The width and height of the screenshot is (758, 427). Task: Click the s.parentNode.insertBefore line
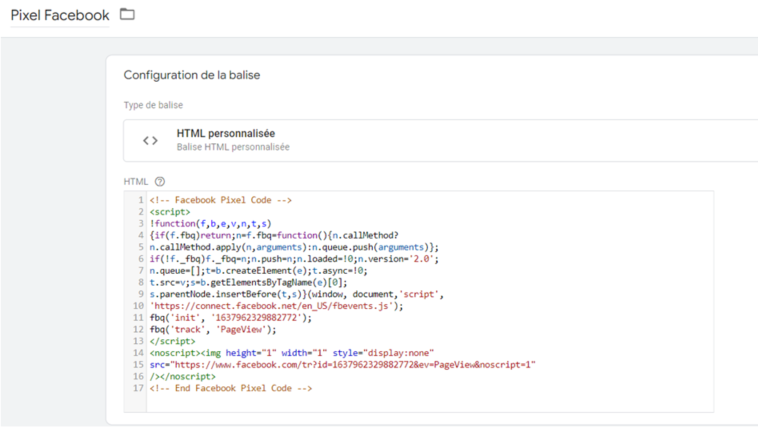point(296,294)
